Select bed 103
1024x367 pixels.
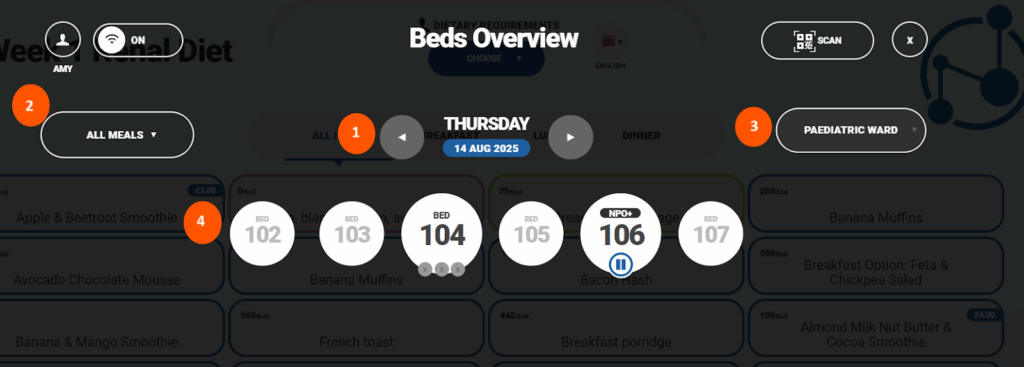point(352,234)
